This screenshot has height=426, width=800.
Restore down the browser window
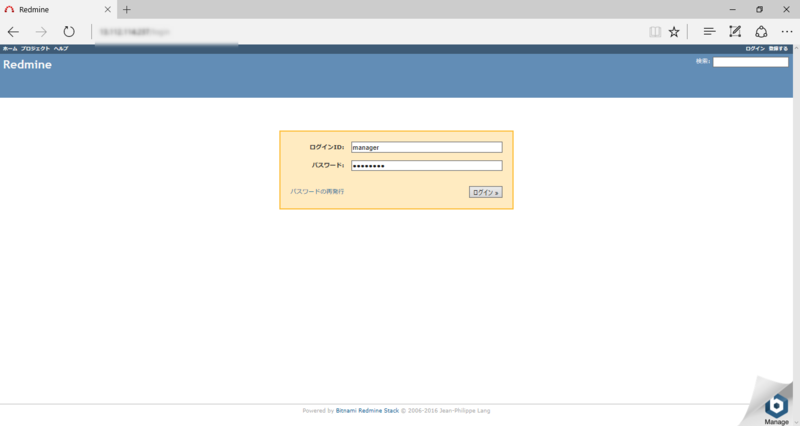coord(759,9)
